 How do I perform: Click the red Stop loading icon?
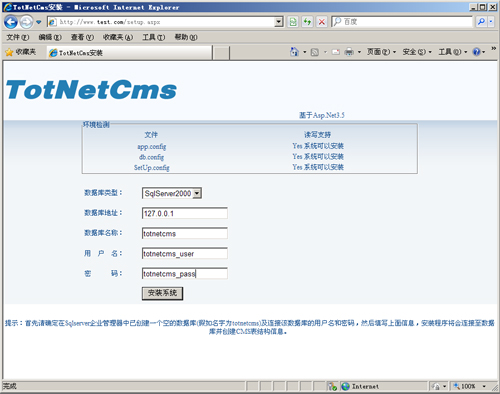pyautogui.click(x=322, y=22)
